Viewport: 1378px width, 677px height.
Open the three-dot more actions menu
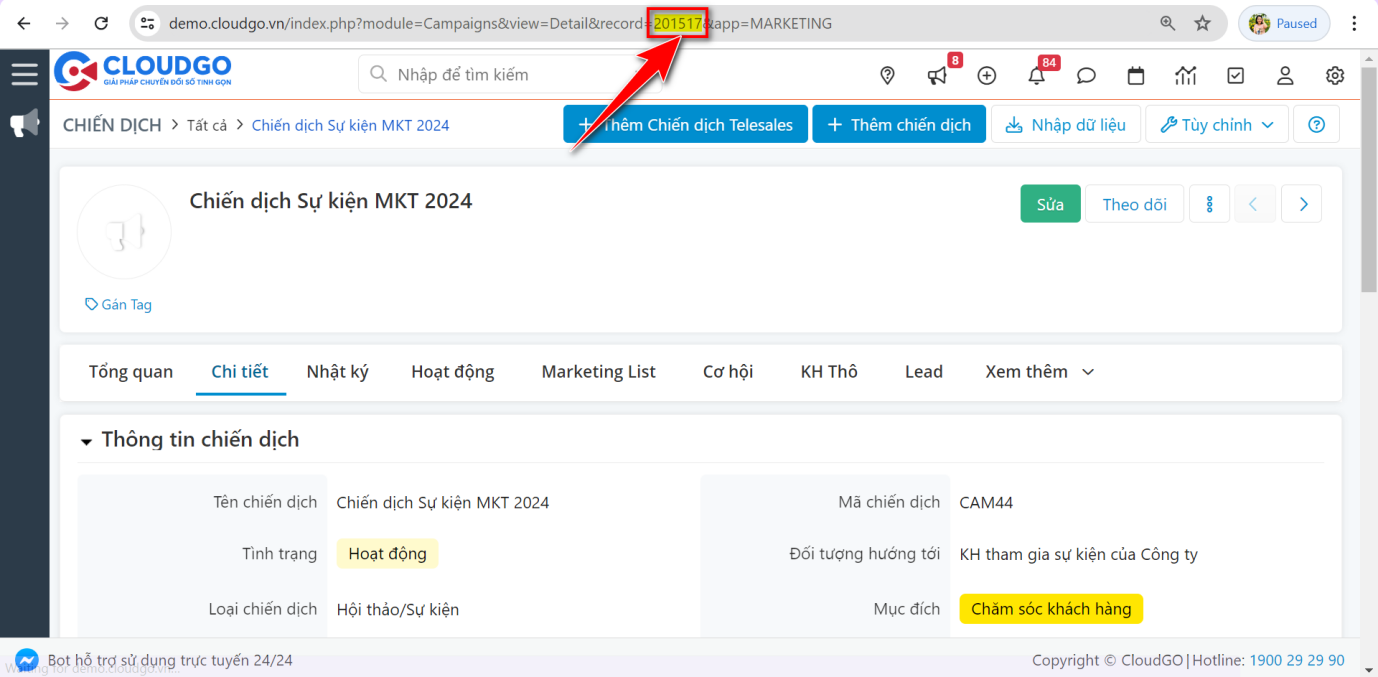[x=1209, y=204]
